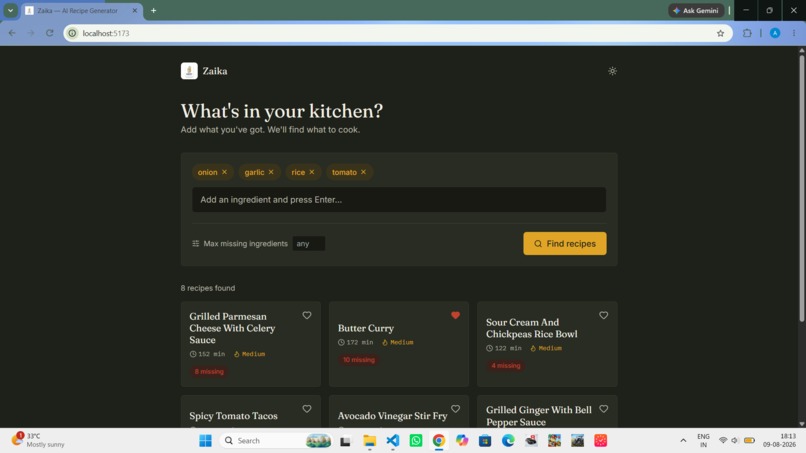Open Google Chrome from the taskbar

click(x=438, y=441)
